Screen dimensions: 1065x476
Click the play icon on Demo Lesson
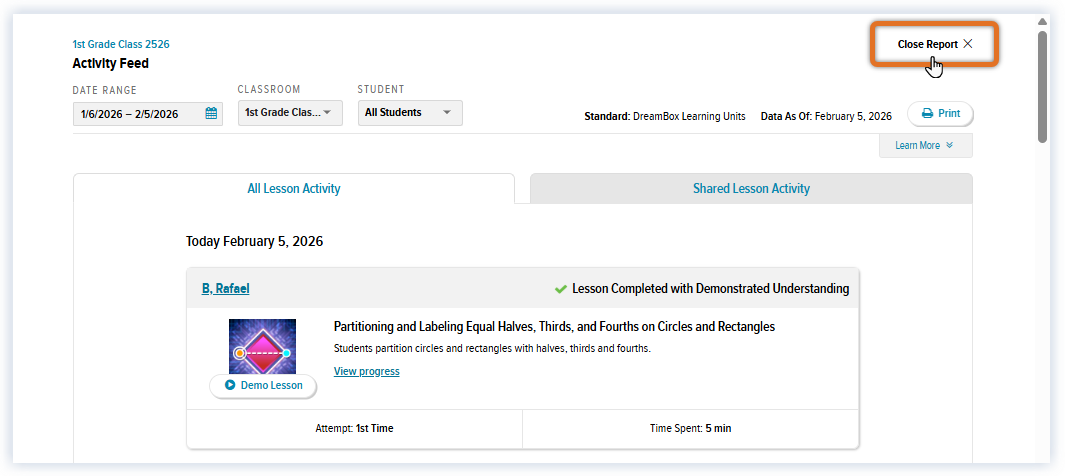click(x=230, y=385)
